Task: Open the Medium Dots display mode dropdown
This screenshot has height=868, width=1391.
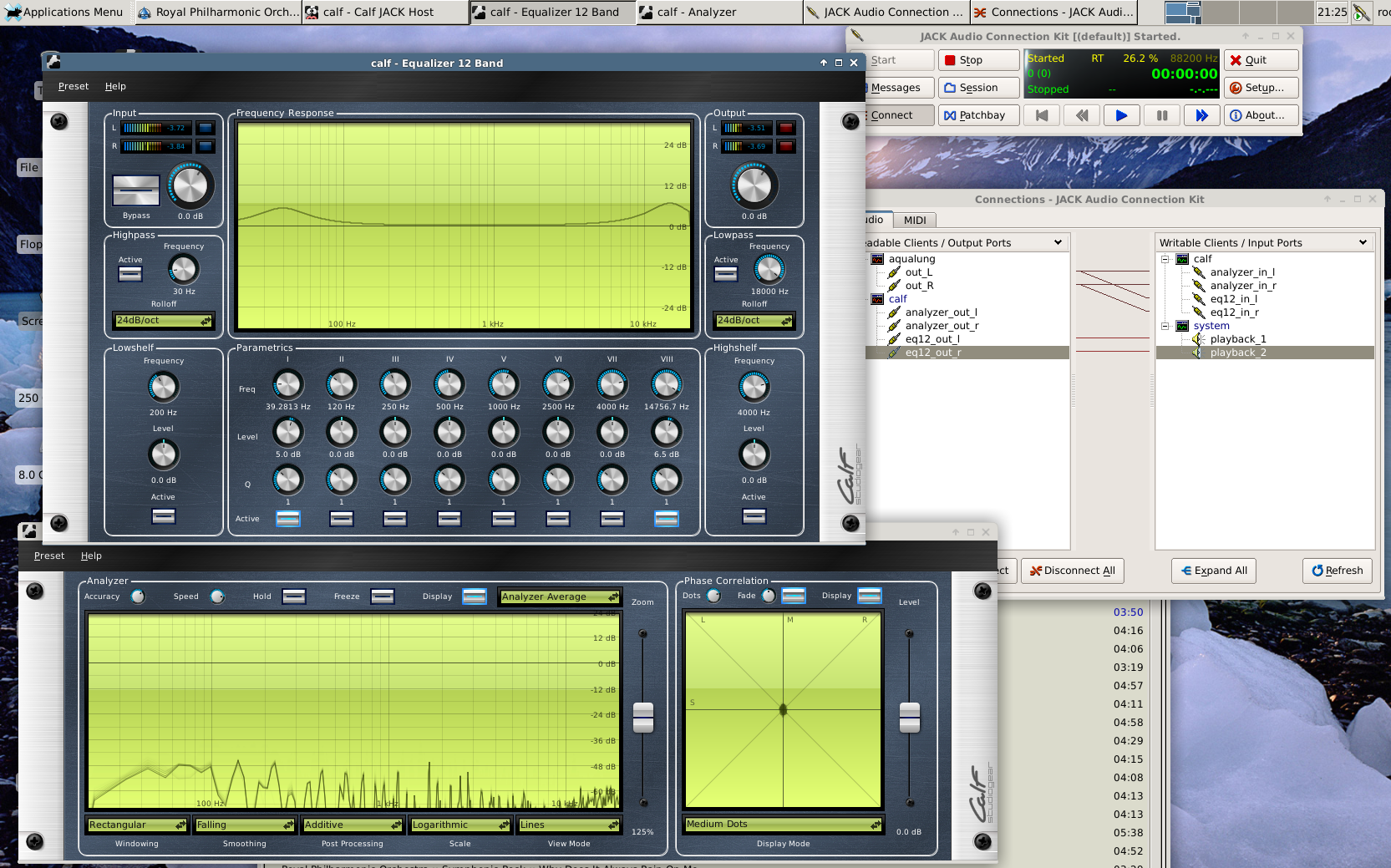Action: tap(784, 824)
